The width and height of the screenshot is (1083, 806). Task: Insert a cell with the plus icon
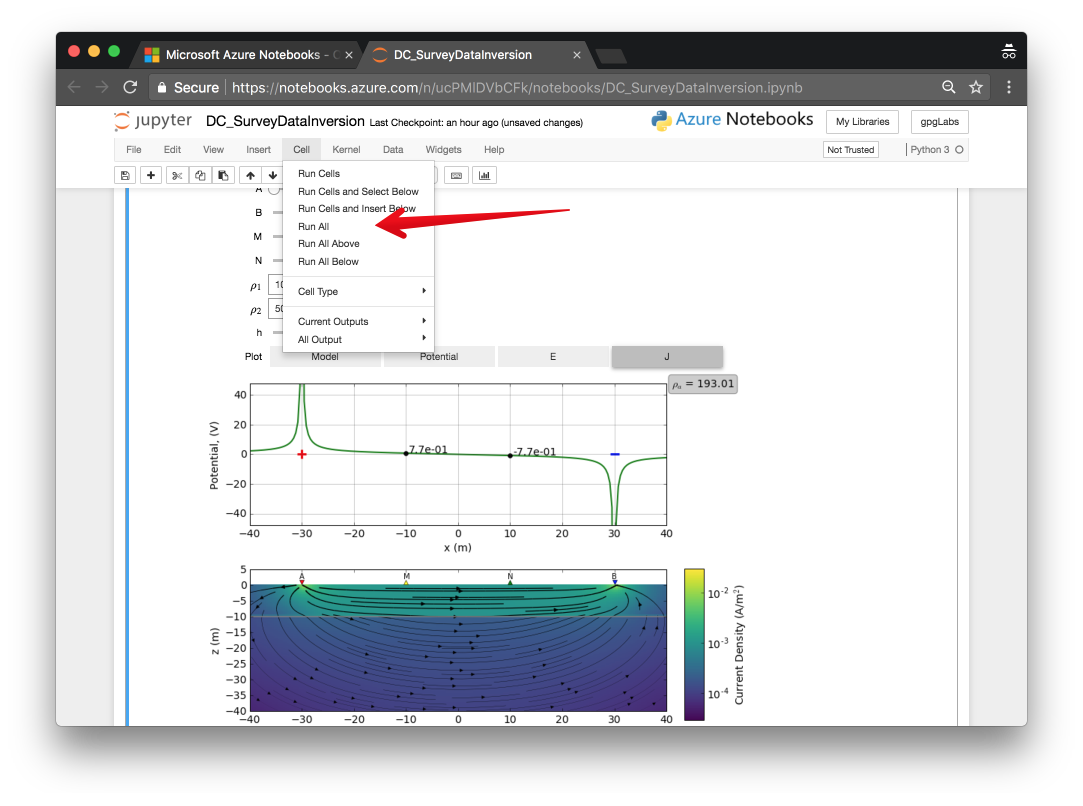(x=151, y=176)
